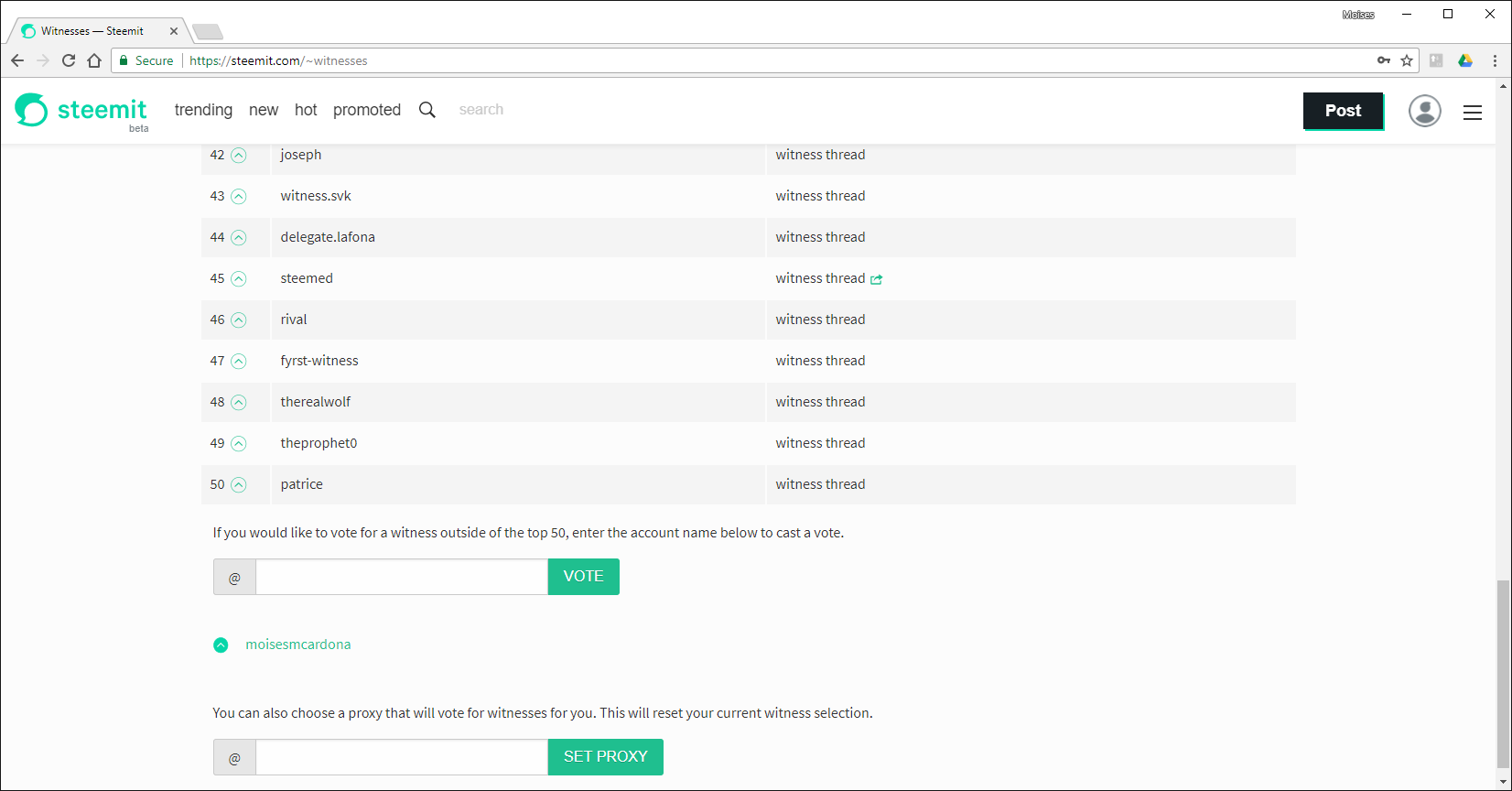Image resolution: width=1512 pixels, height=791 pixels.
Task: Open fyrst-witness witness thread link
Action: pyautogui.click(x=820, y=361)
